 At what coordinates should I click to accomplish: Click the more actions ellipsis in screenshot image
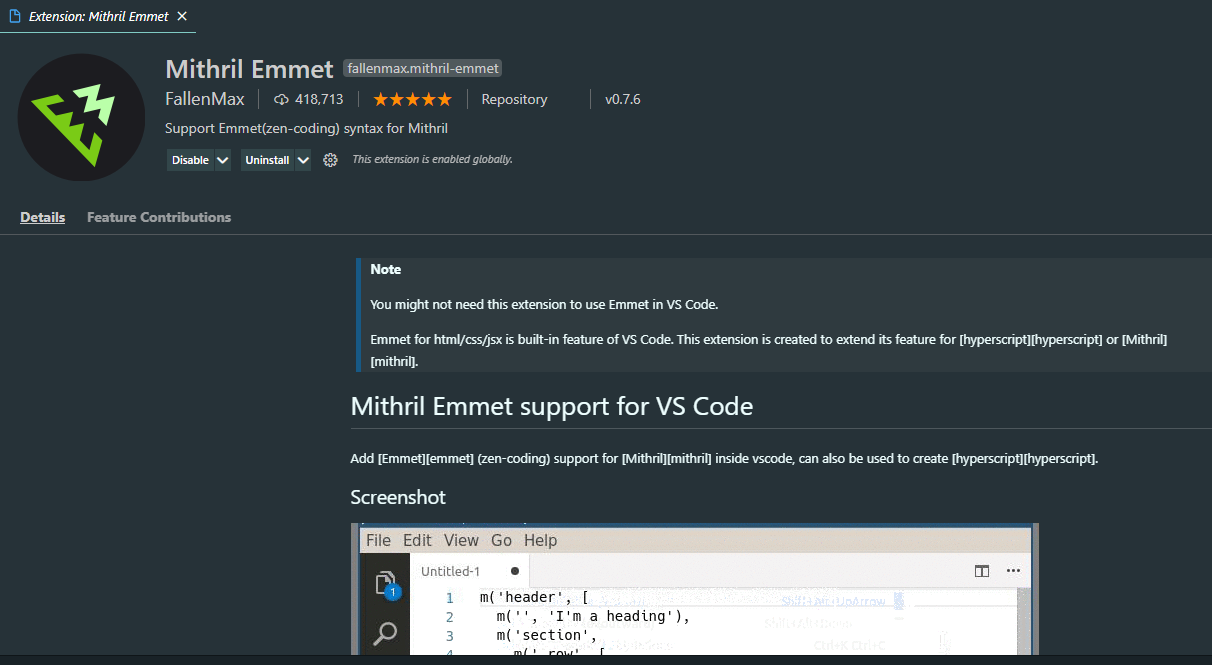[1013, 571]
